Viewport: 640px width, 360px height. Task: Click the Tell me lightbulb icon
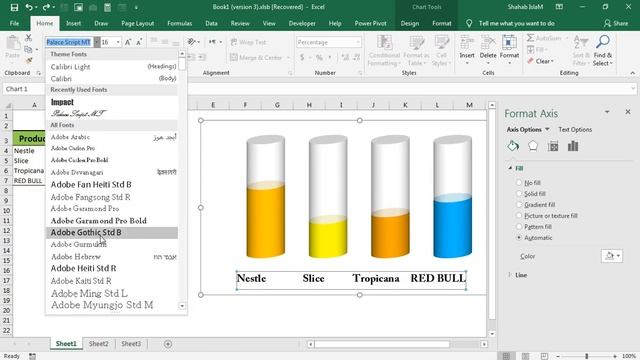click(x=469, y=23)
